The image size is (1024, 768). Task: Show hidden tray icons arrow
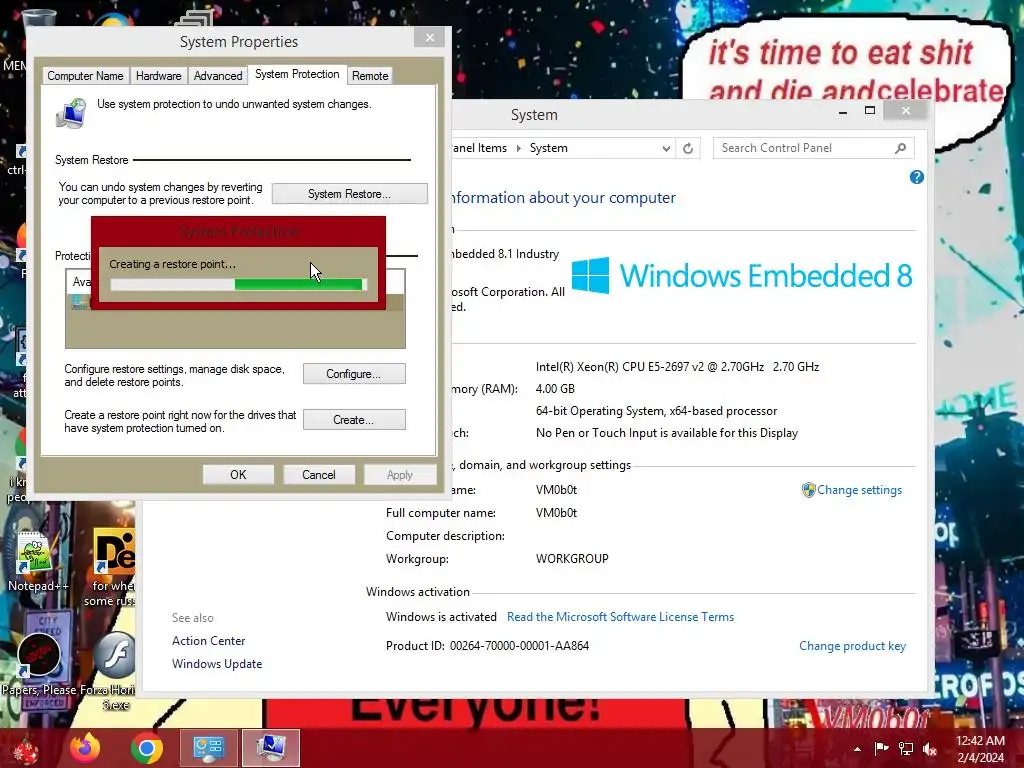point(857,749)
